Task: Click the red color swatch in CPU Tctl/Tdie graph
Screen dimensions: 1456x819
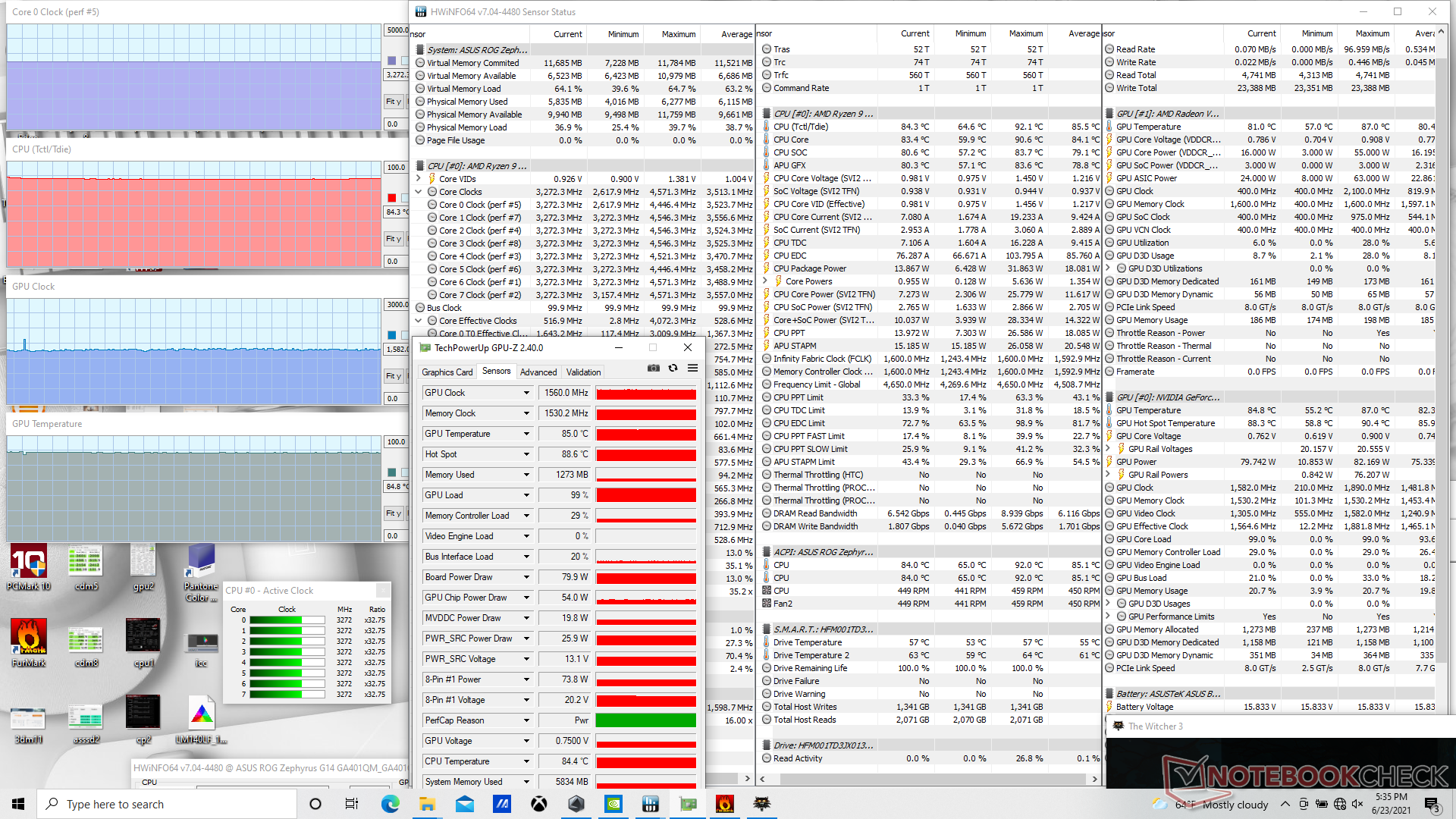Action: 391,198
